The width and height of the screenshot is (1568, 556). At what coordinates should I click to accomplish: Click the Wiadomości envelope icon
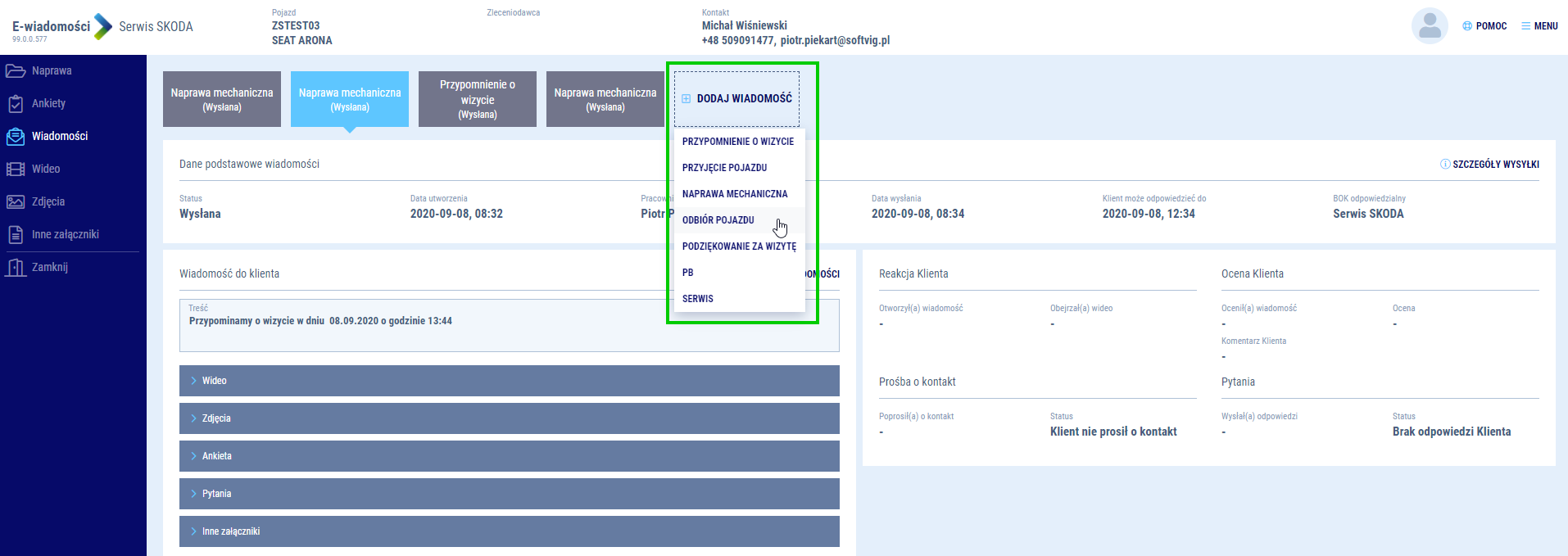[x=16, y=137]
